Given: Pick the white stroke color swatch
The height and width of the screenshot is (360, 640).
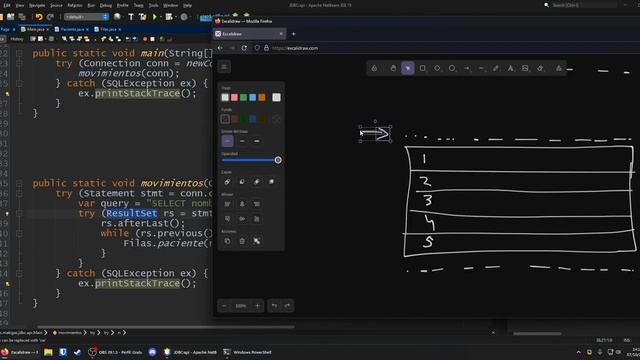Looking at the screenshot, I should 225,97.
